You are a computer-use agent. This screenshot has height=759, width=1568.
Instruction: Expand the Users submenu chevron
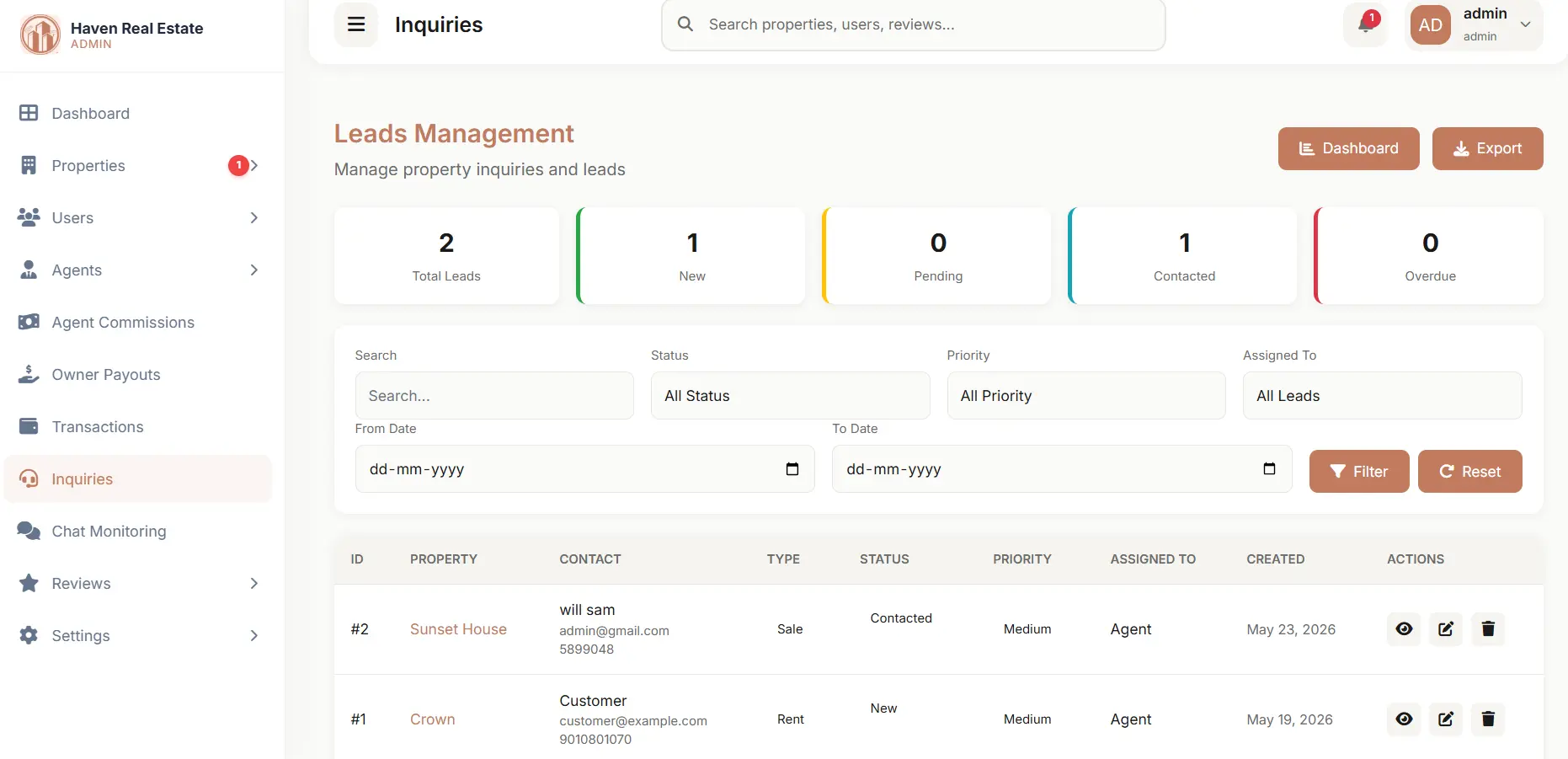(x=254, y=217)
